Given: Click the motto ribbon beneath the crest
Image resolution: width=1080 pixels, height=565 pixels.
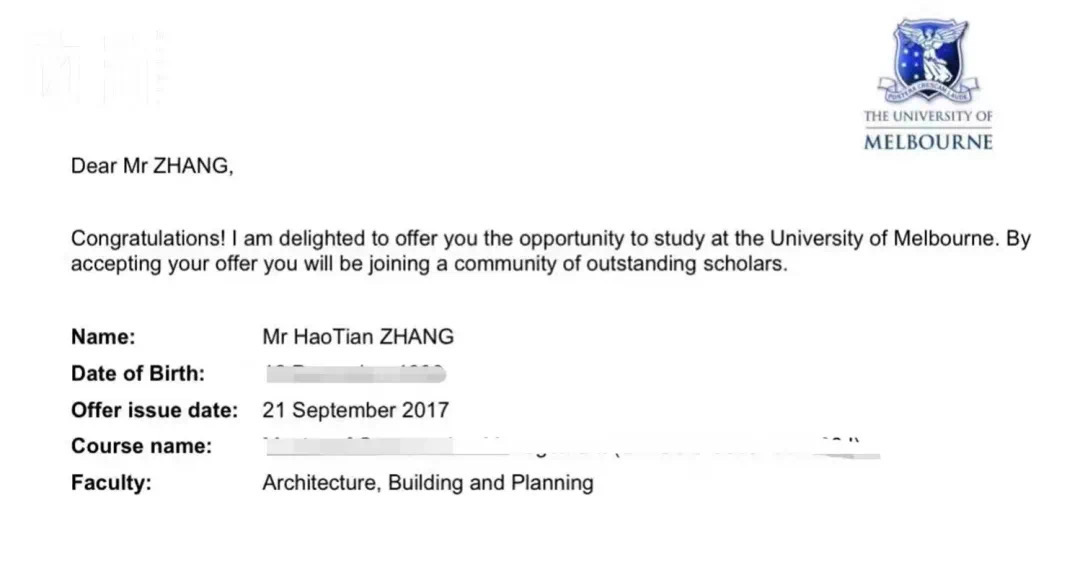Looking at the screenshot, I should click(928, 91).
